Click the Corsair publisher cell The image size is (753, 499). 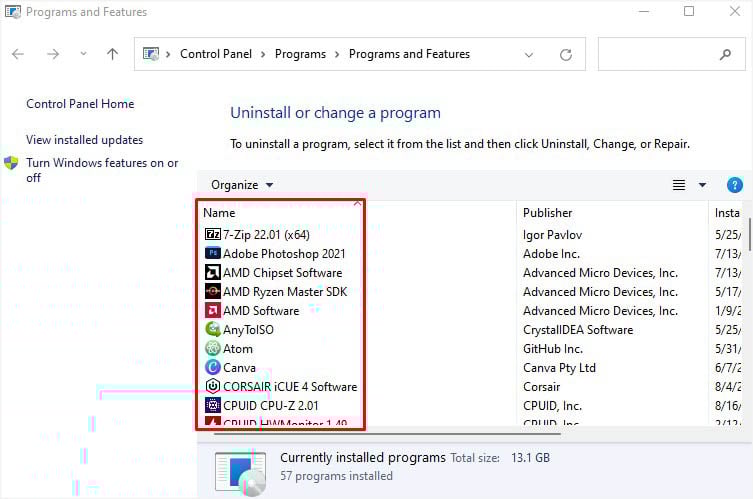(x=541, y=387)
